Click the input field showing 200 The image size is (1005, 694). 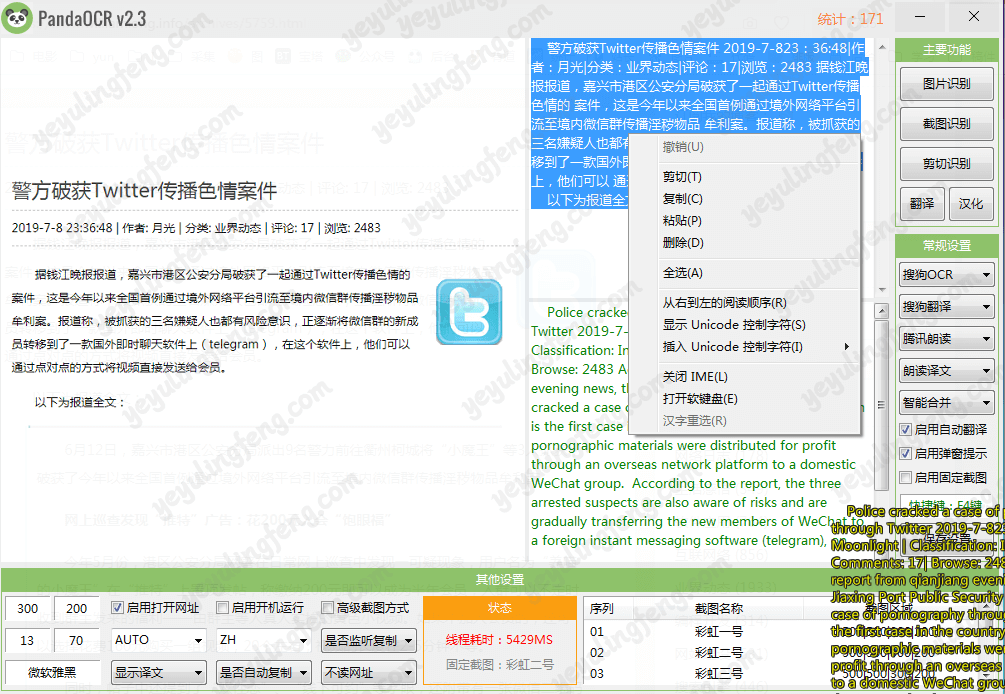[x=77, y=607]
